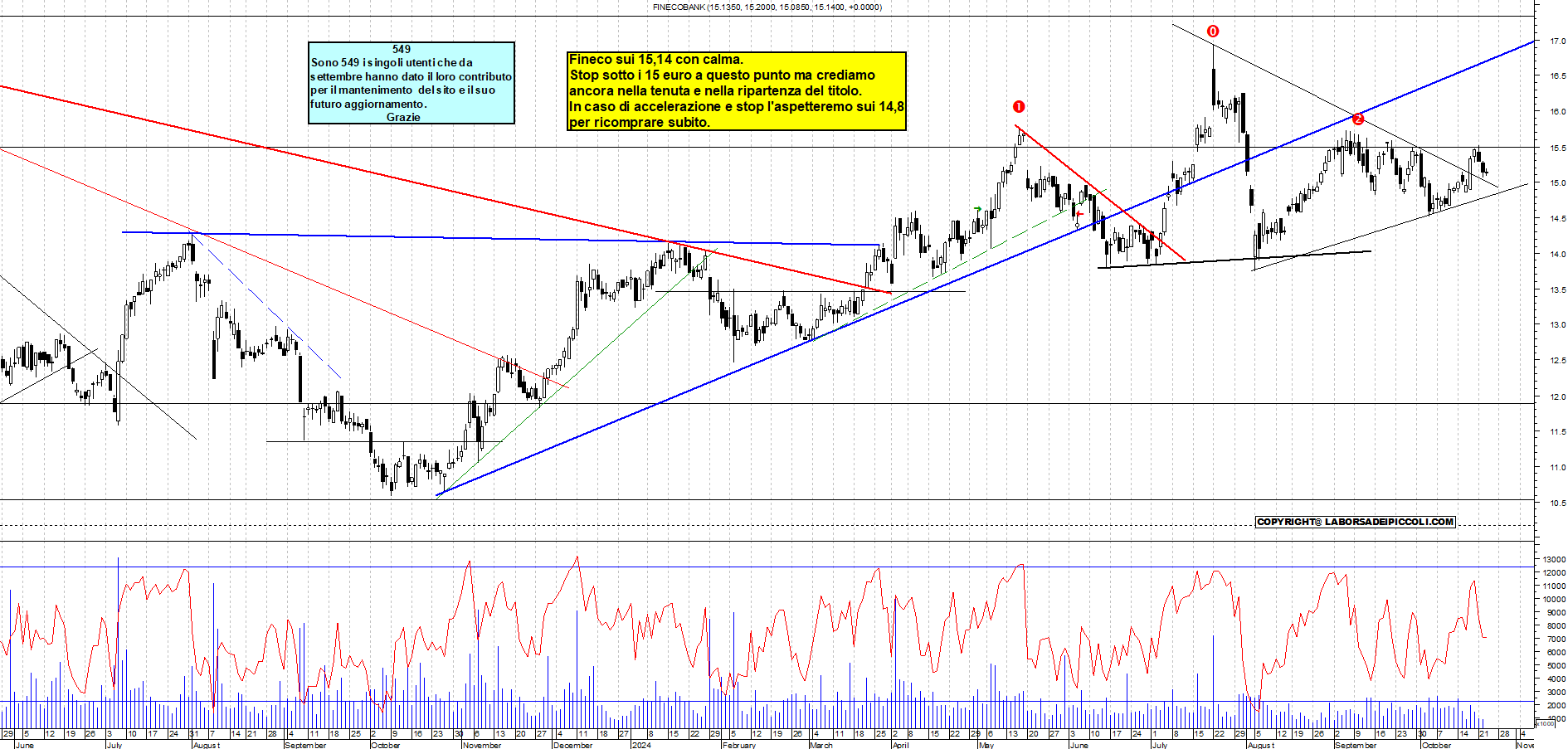Viewport: 1568px width, 749px height.
Task: Click the 16.5 price axis label
Action: (1557, 75)
